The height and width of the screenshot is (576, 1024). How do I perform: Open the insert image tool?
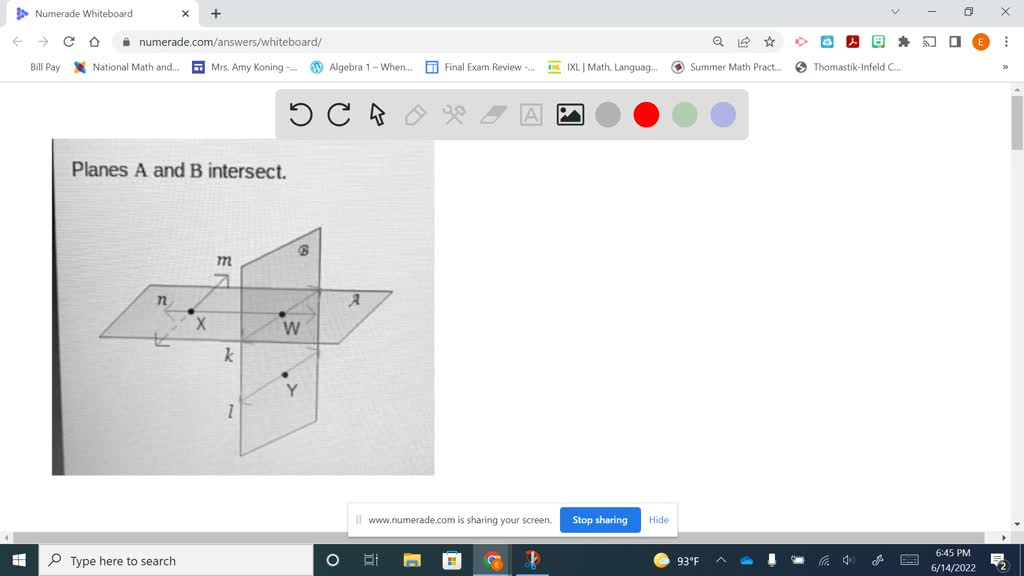[568, 114]
